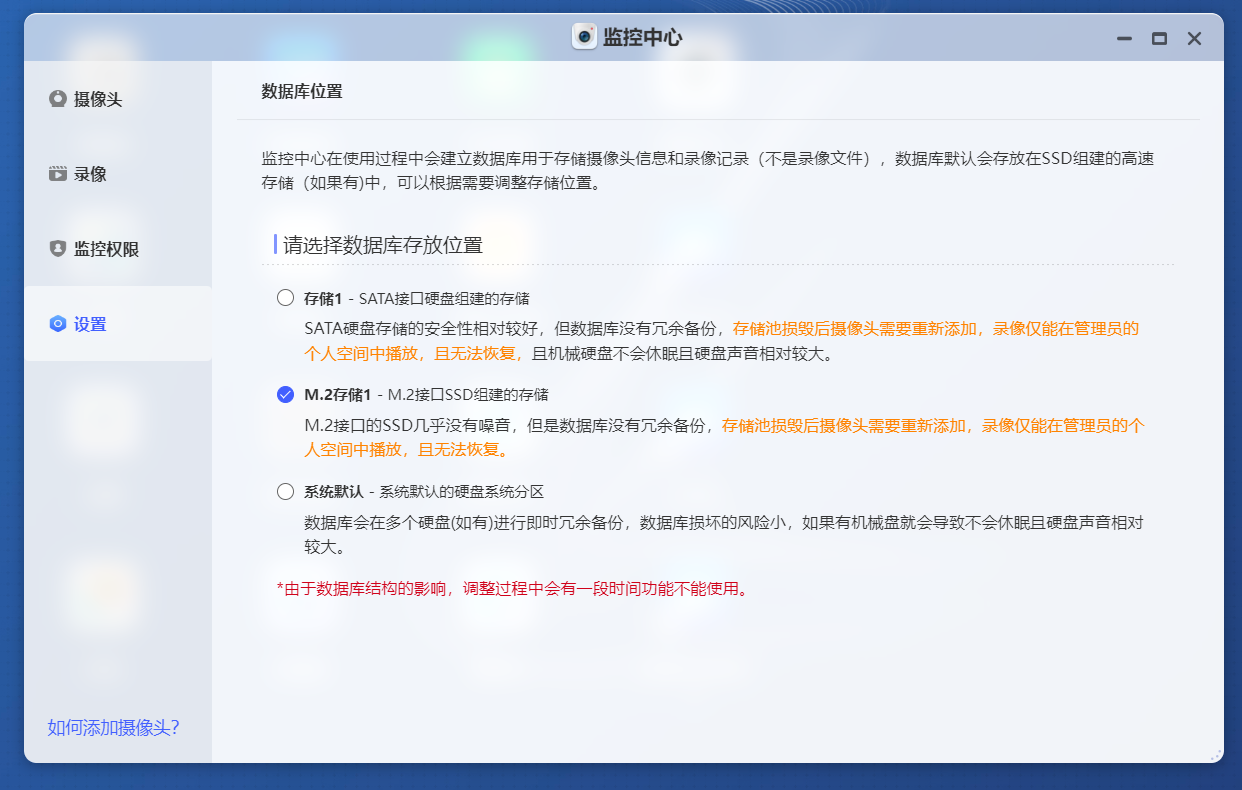This screenshot has width=1242, height=790.
Task: Click the film clapper icon beside 录像
Action: coord(58,174)
